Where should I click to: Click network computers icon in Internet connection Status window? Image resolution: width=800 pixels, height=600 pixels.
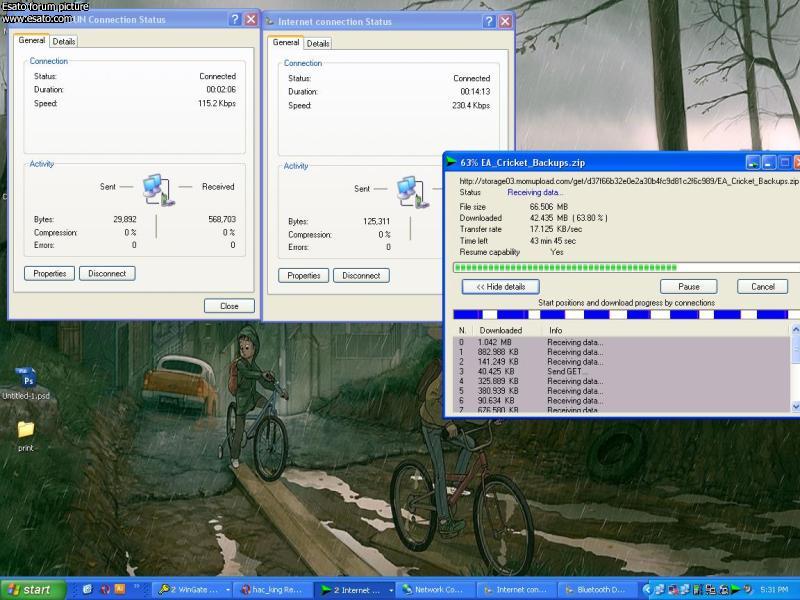[x=413, y=192]
